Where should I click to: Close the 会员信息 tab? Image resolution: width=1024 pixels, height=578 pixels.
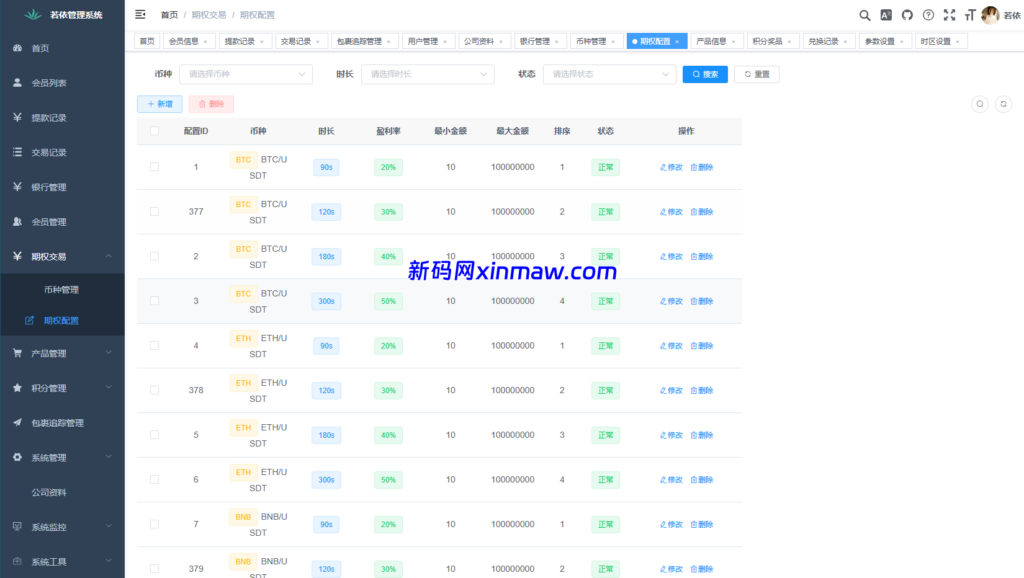pos(206,42)
